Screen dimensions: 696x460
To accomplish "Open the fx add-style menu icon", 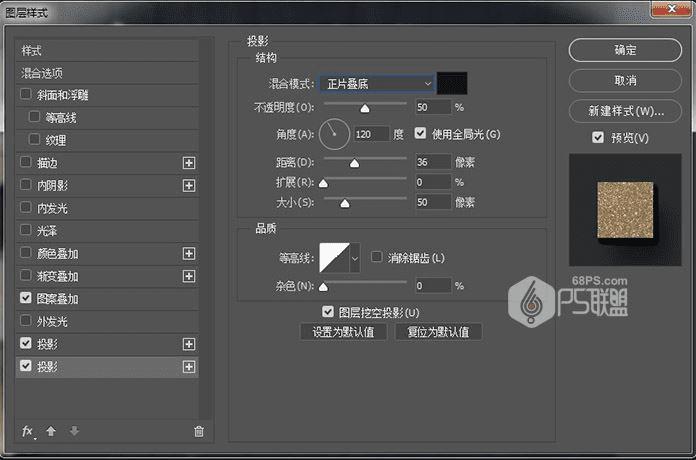I will click(28, 431).
